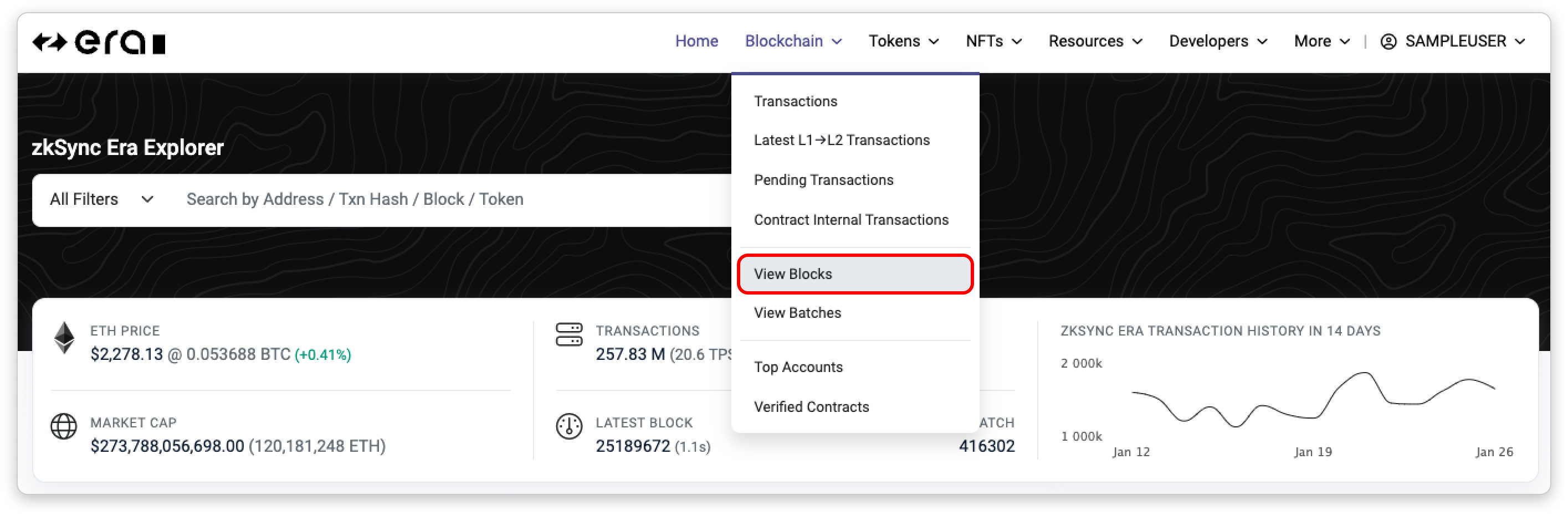The height and width of the screenshot is (516, 1568).
Task: Open Verified Contracts from Blockchain menu
Action: click(811, 407)
